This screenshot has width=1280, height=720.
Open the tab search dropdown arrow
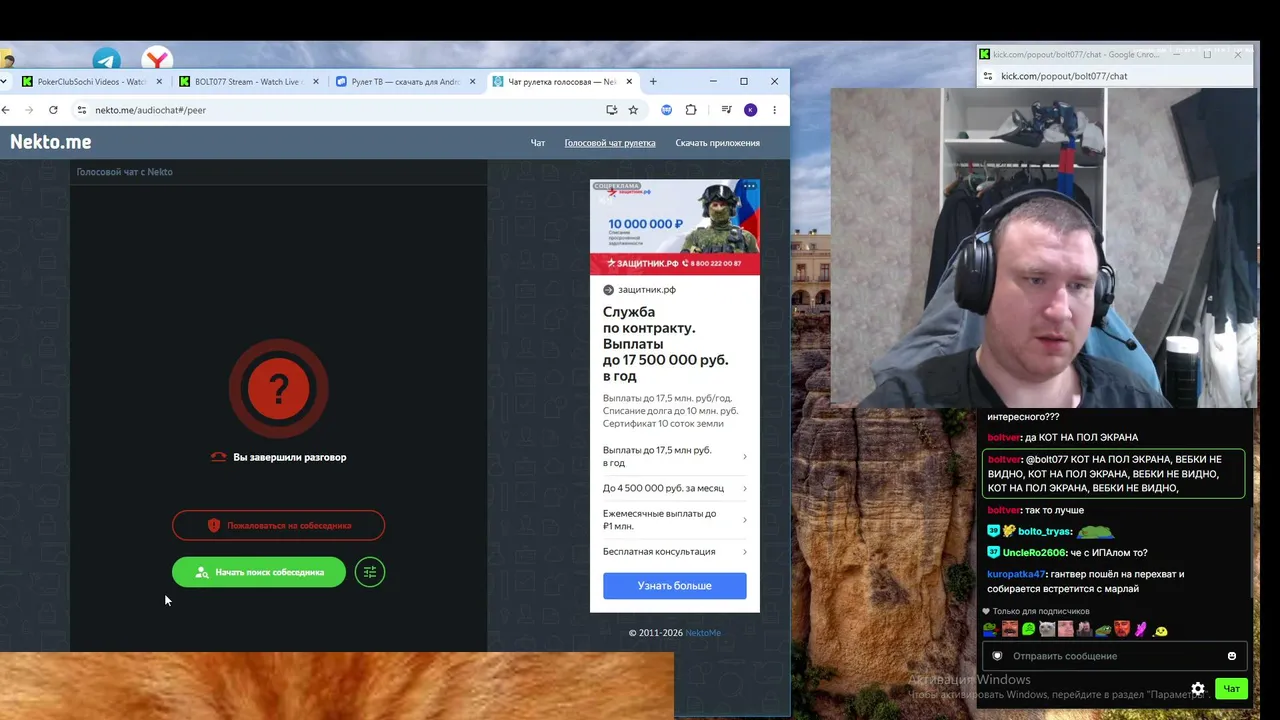[3, 82]
